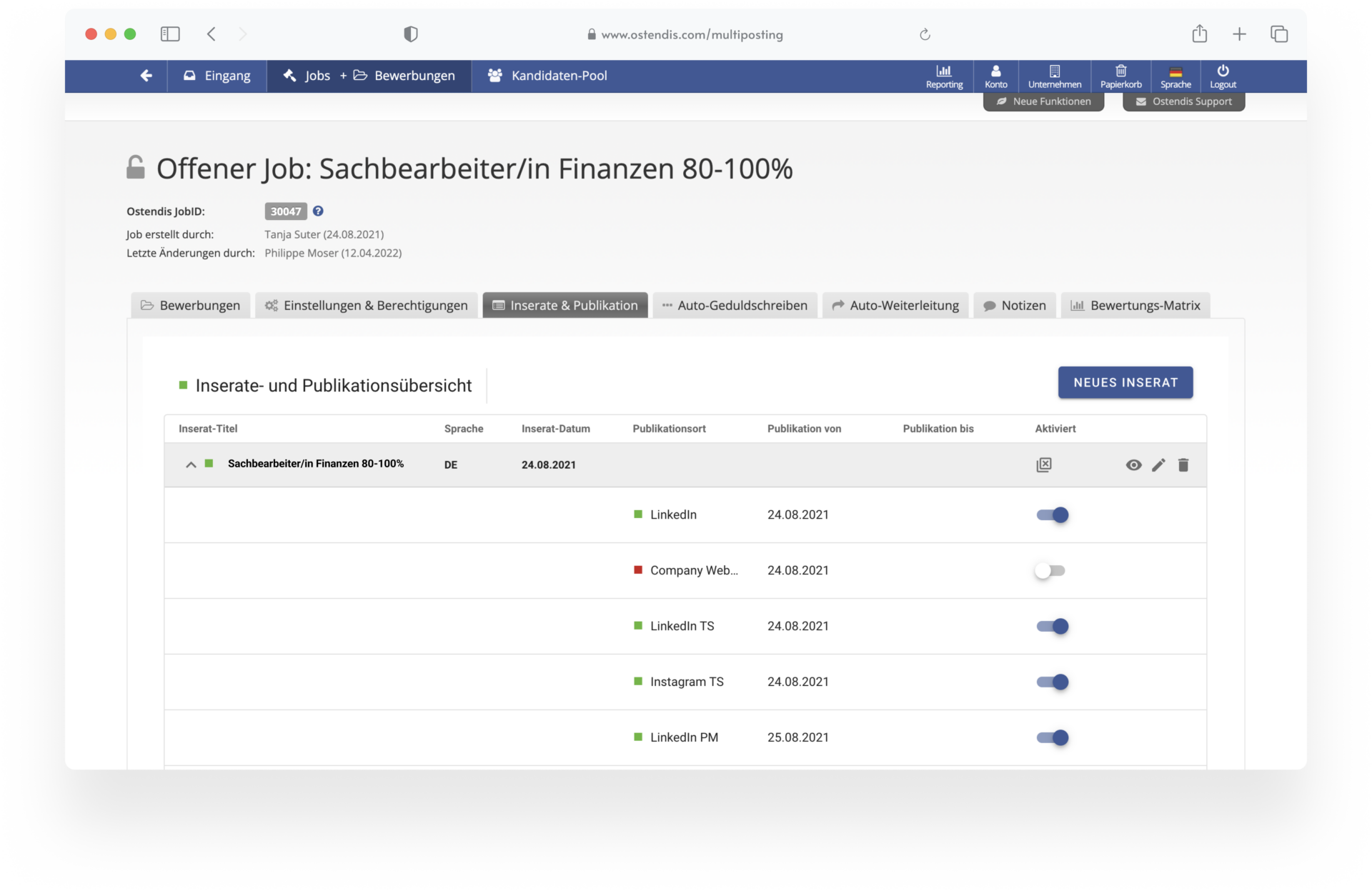The image size is (1372, 891).
Task: Edit the Inserat with pencil icon
Action: pyautogui.click(x=1158, y=464)
